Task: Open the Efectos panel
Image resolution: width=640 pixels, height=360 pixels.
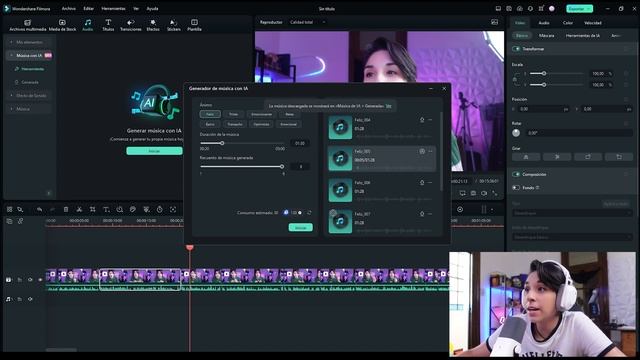Action: click(x=153, y=25)
